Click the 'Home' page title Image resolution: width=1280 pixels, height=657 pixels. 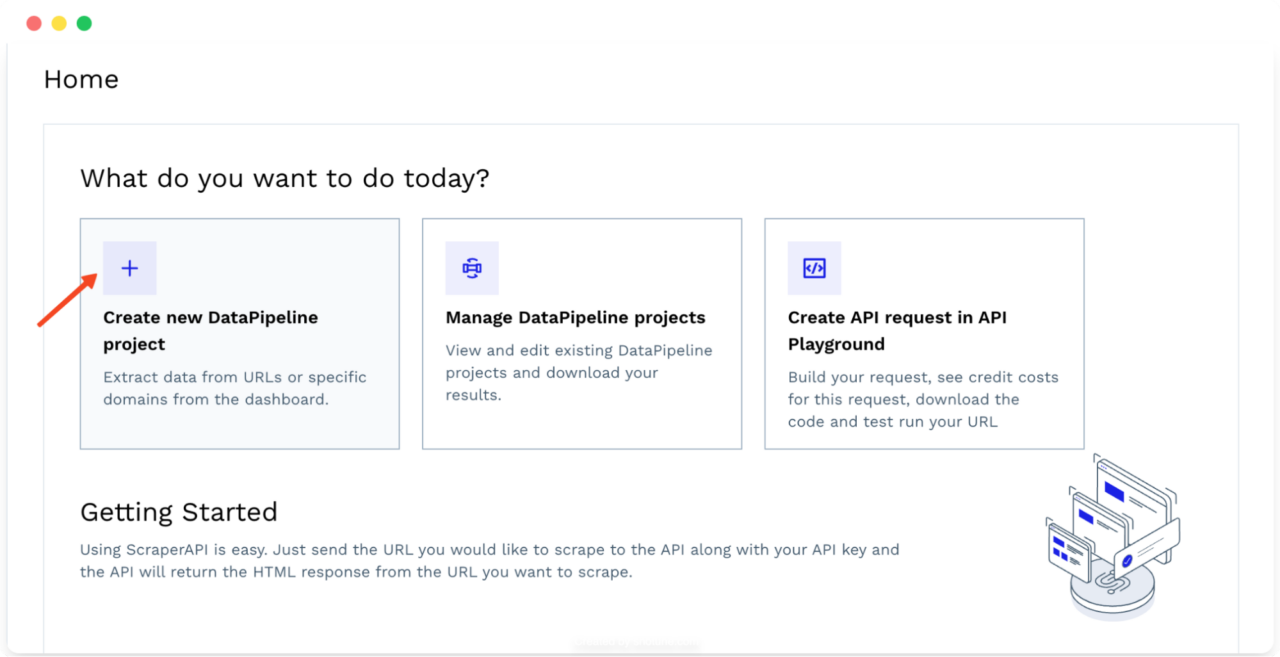pos(81,80)
